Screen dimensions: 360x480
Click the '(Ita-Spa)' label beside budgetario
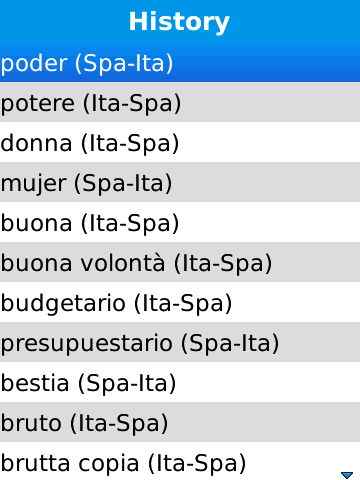coord(183,304)
